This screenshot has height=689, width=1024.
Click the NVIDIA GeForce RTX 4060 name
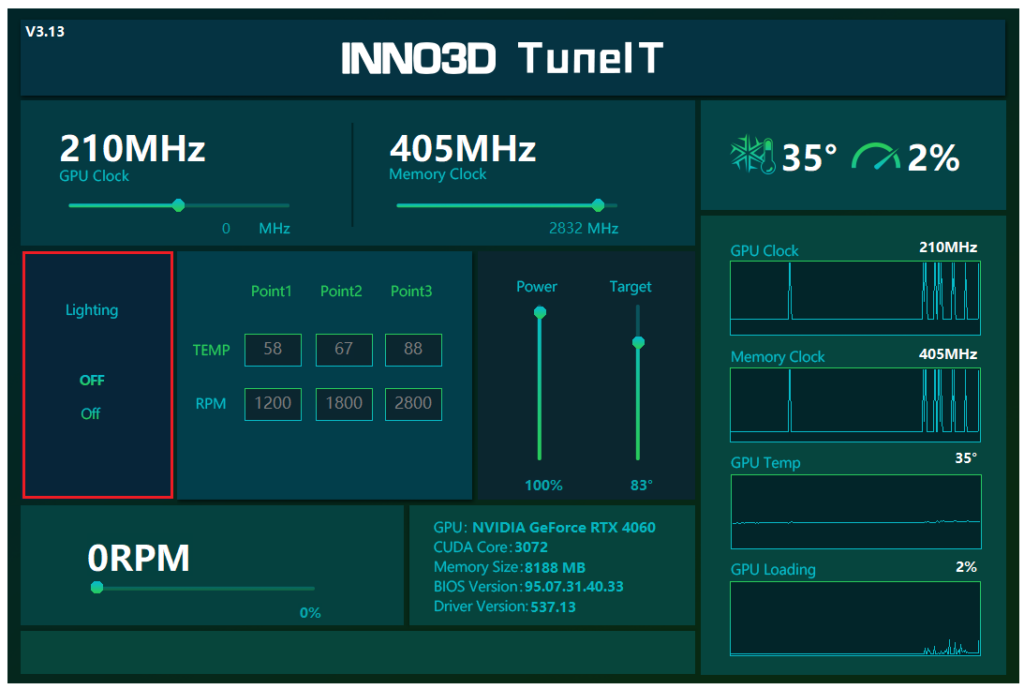[x=564, y=527]
